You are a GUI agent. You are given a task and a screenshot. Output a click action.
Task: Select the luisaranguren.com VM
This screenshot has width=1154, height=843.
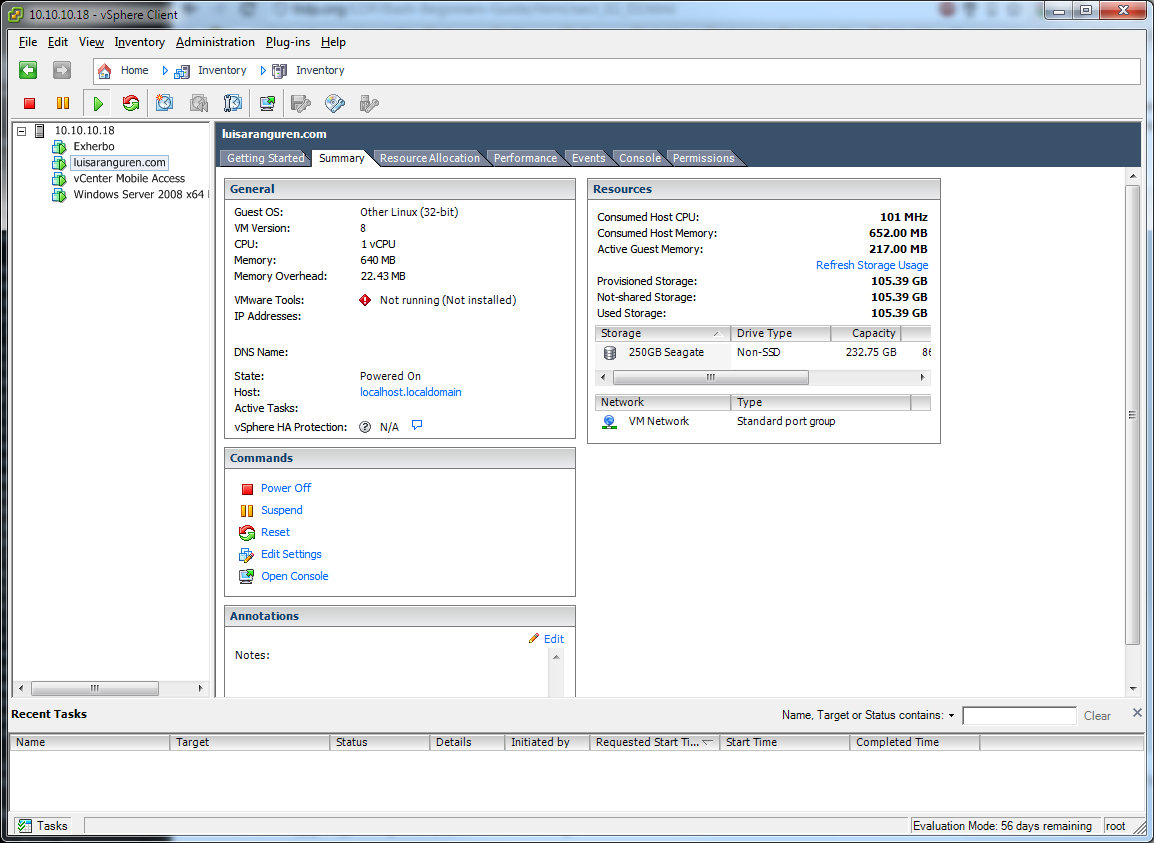[119, 163]
